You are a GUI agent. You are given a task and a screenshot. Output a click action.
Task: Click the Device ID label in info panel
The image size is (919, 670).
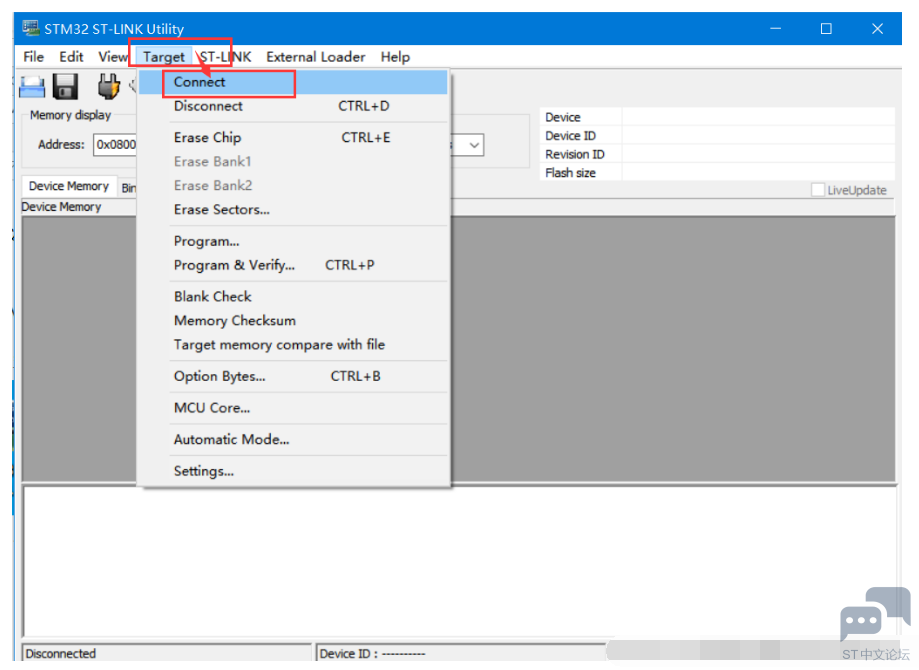[570, 135]
